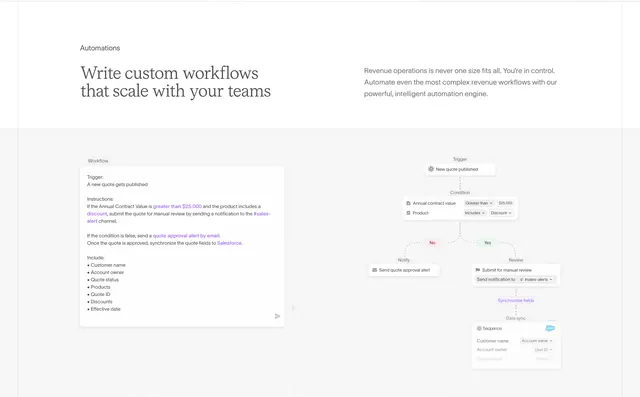Open the #sales-alerts channel dropdown
Viewport: 640px width, 397px height.
click(x=536, y=279)
